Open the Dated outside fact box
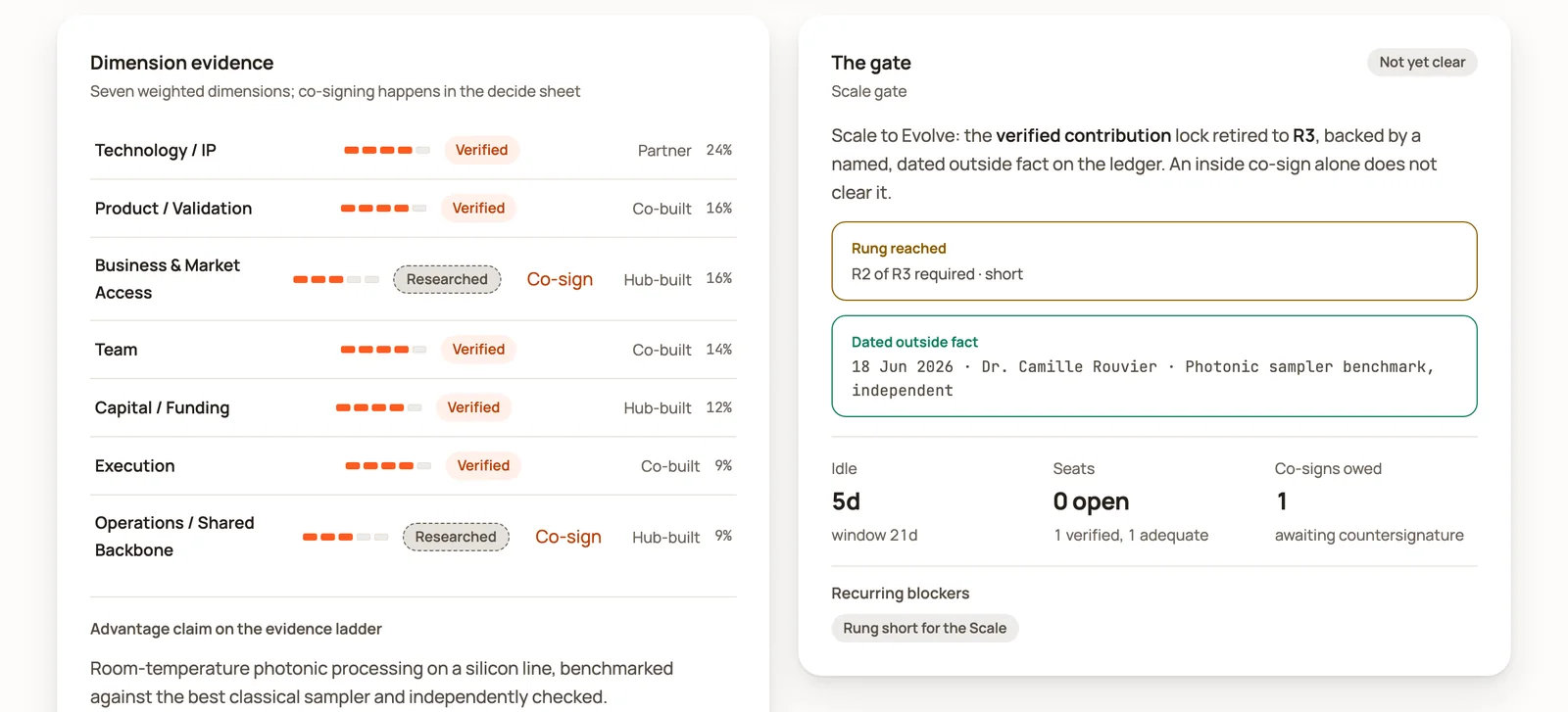This screenshot has width=1568, height=712. coord(1153,365)
